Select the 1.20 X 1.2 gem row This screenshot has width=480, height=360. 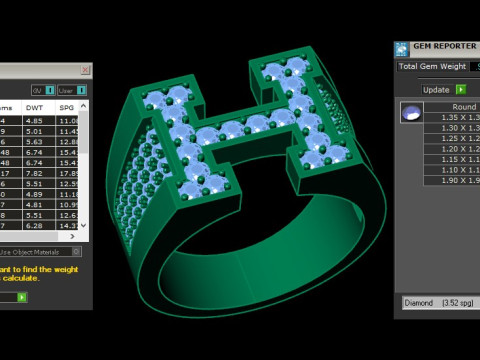(452, 149)
